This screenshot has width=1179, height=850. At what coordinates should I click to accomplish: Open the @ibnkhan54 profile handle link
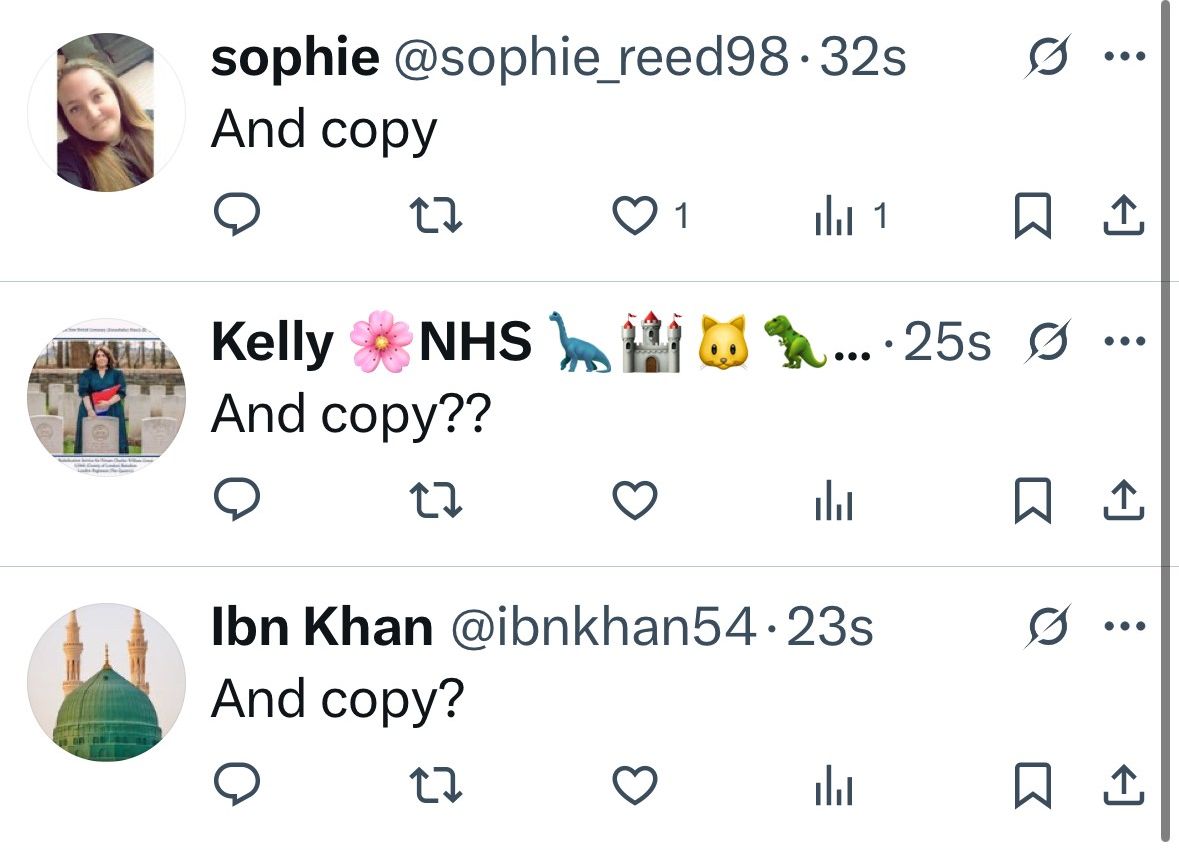pos(604,627)
